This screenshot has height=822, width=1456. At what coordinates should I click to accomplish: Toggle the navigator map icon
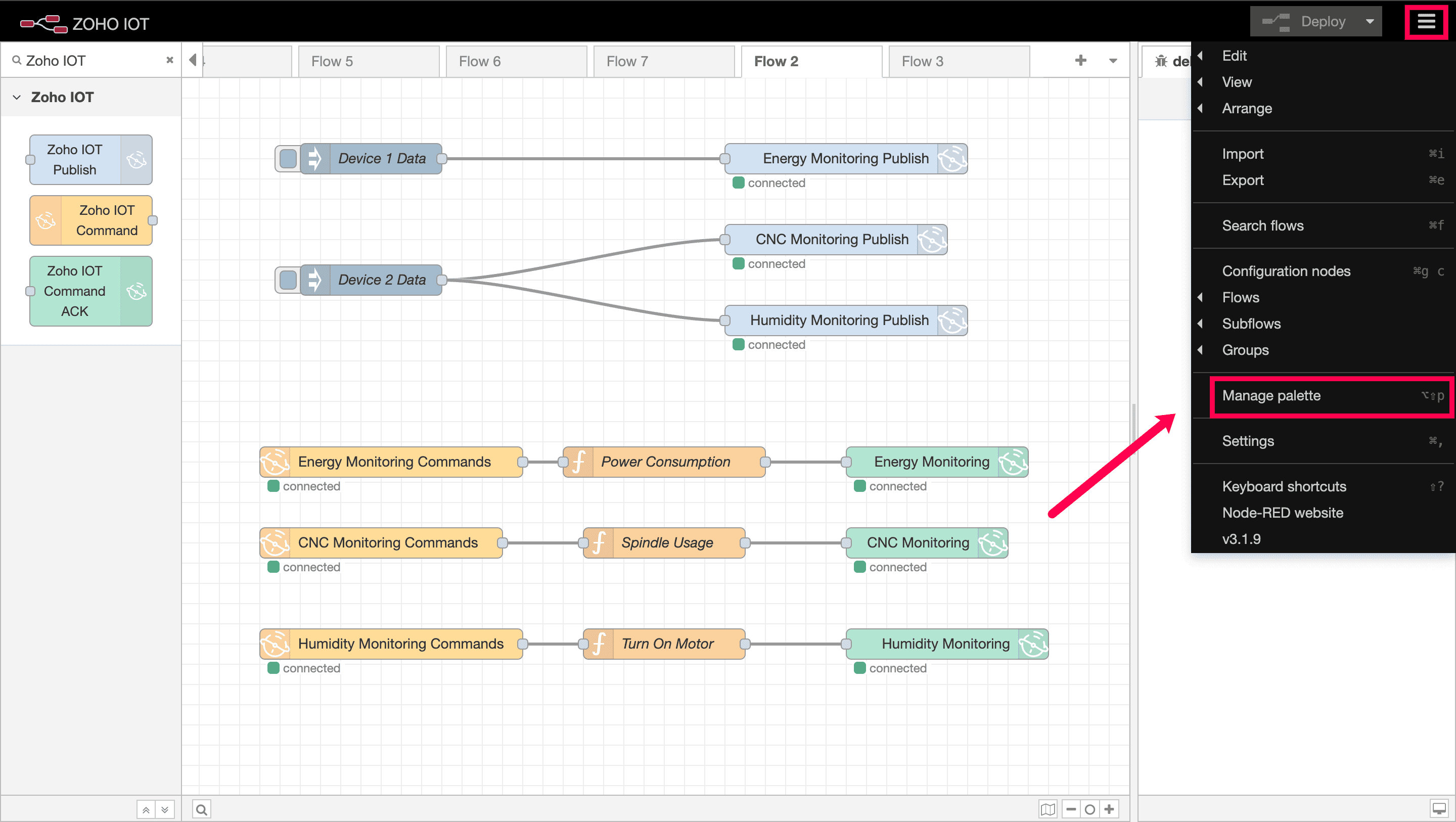pos(1048,809)
